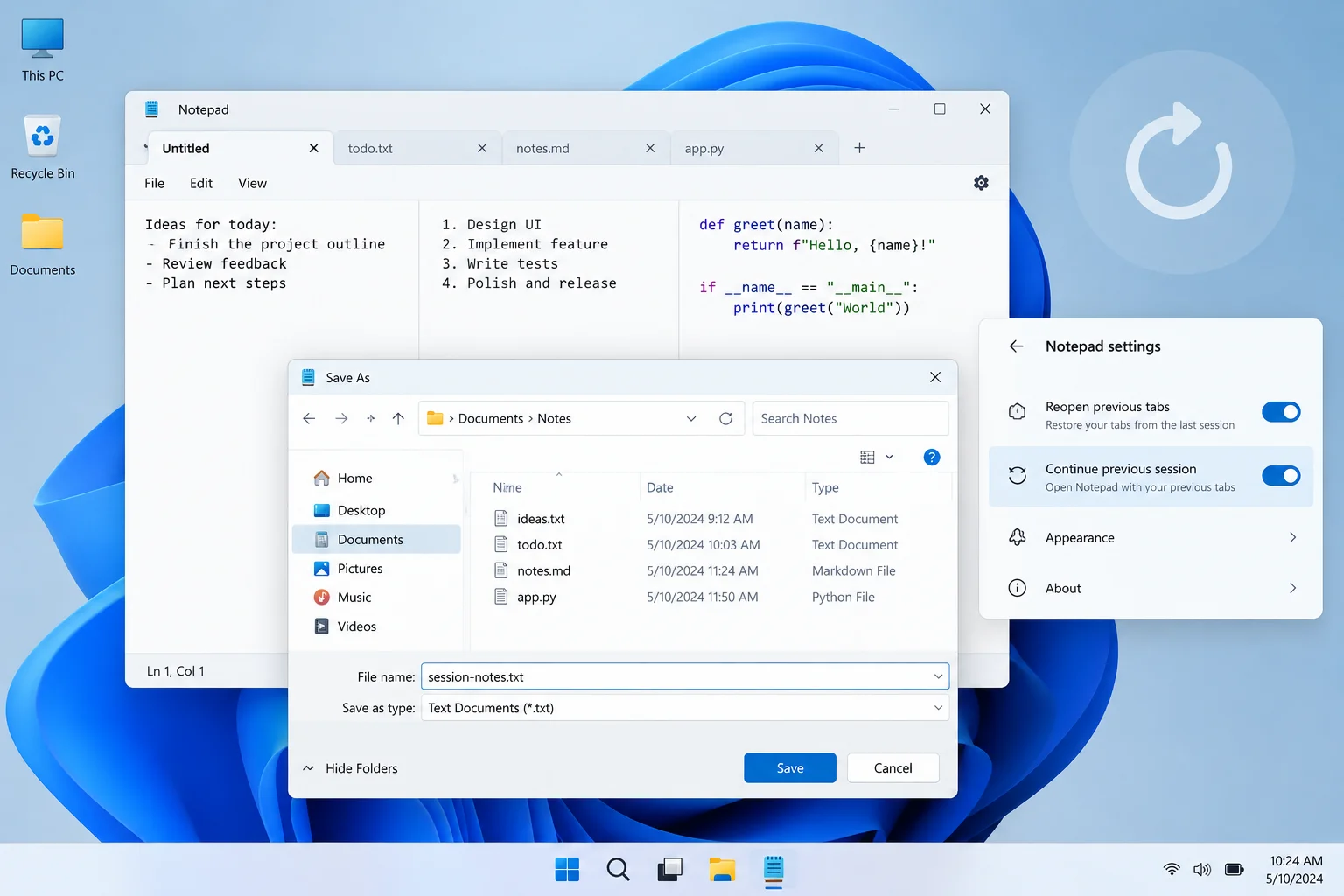Image resolution: width=1344 pixels, height=896 pixels.
Task: Disable Reopen previous tabs switch
Action: tap(1281, 412)
